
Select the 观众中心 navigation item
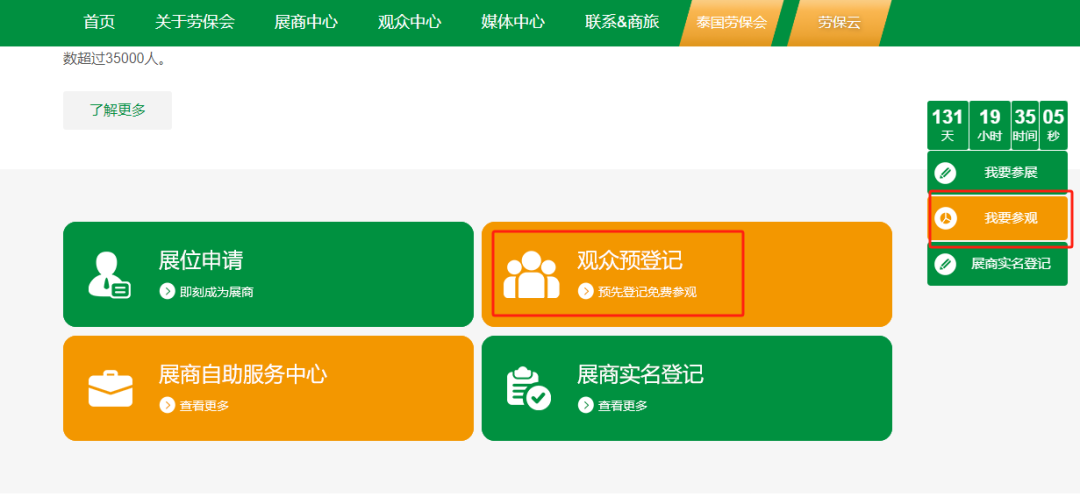pos(409,22)
